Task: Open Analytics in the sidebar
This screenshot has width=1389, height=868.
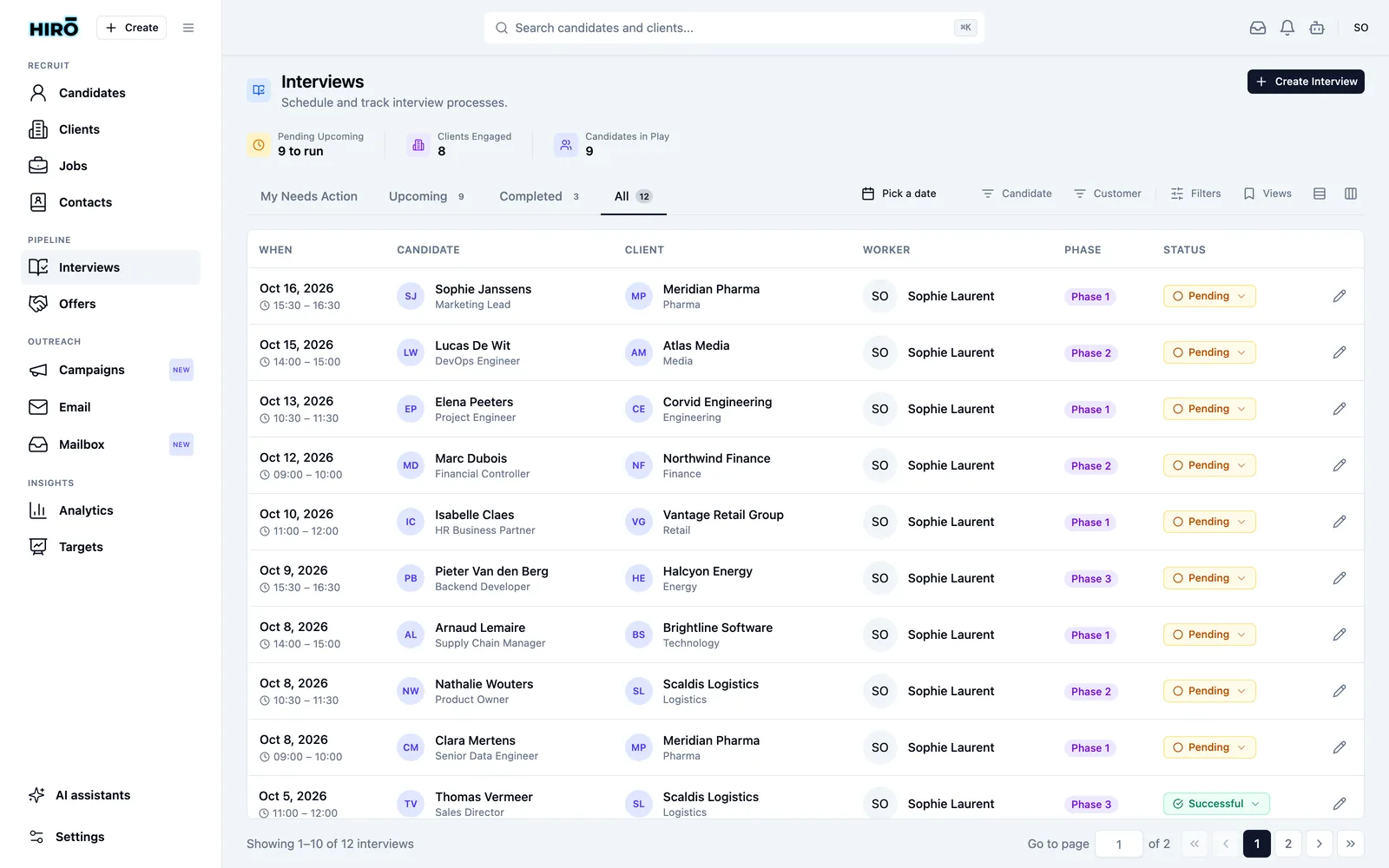Action: click(110, 510)
